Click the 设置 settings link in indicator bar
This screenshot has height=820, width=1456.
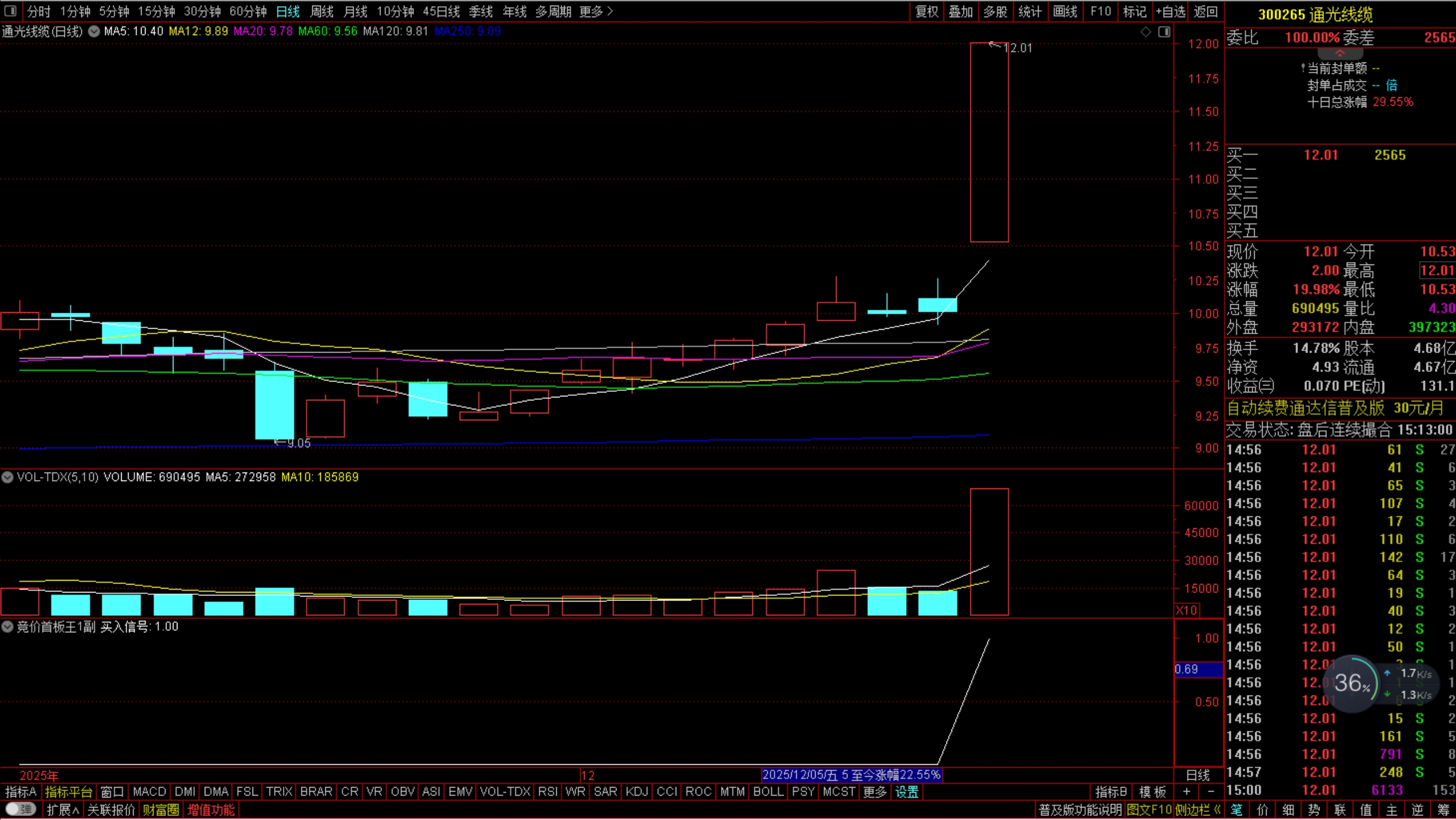[x=907, y=792]
